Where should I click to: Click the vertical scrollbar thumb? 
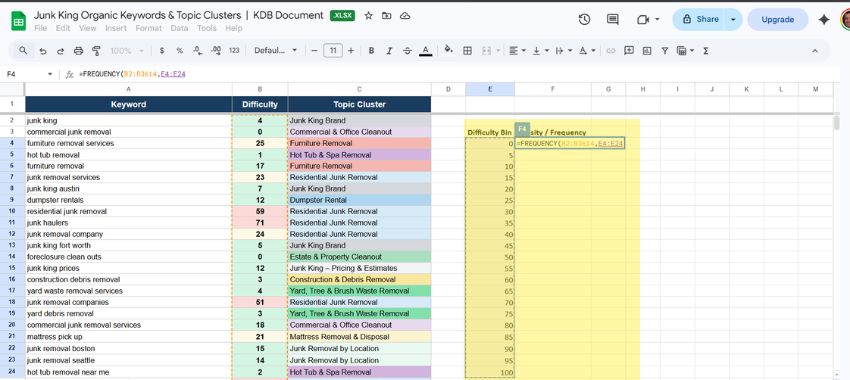(837, 123)
